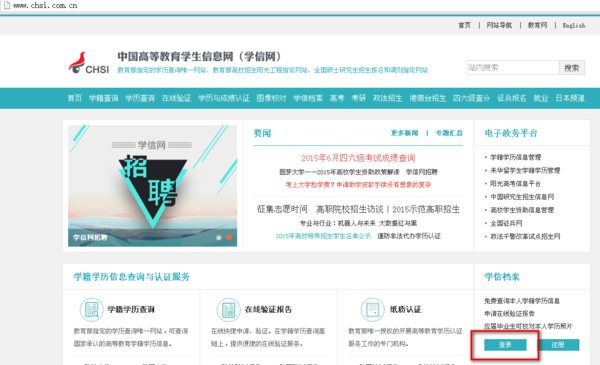Open the 考研 navigation item

click(359, 98)
